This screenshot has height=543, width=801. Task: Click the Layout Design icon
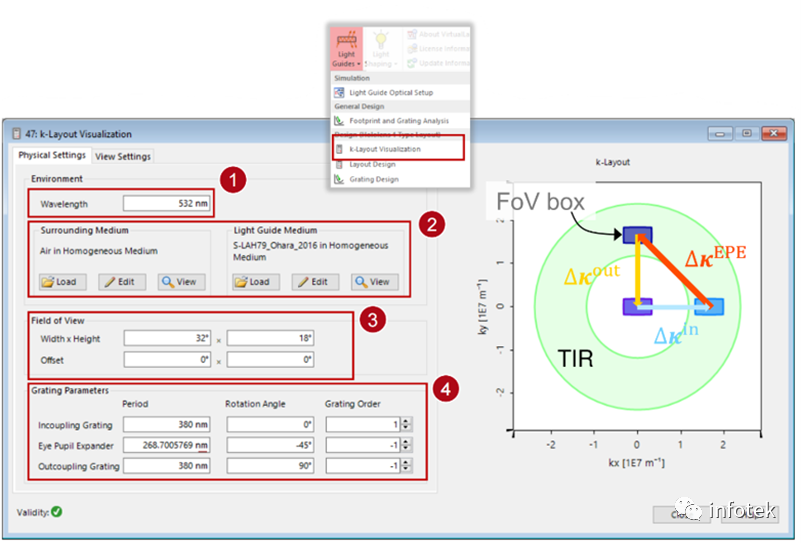click(x=339, y=164)
